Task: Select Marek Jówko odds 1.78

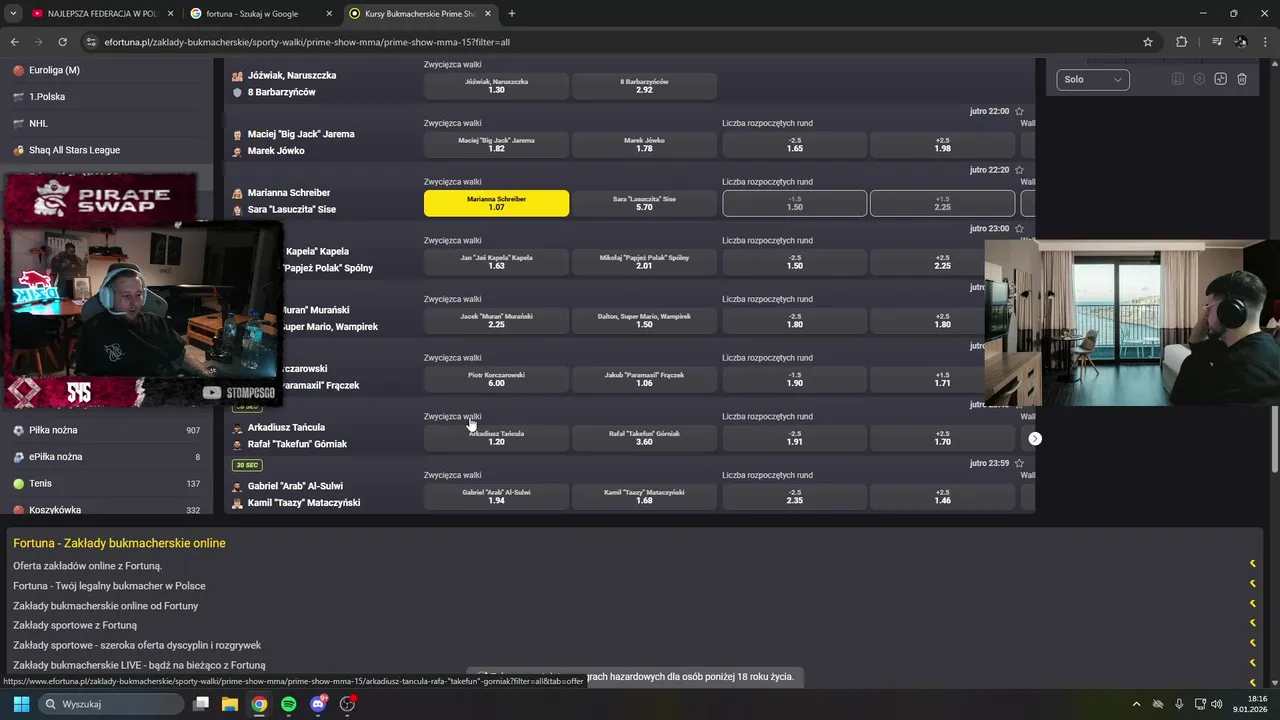Action: pyautogui.click(x=644, y=145)
